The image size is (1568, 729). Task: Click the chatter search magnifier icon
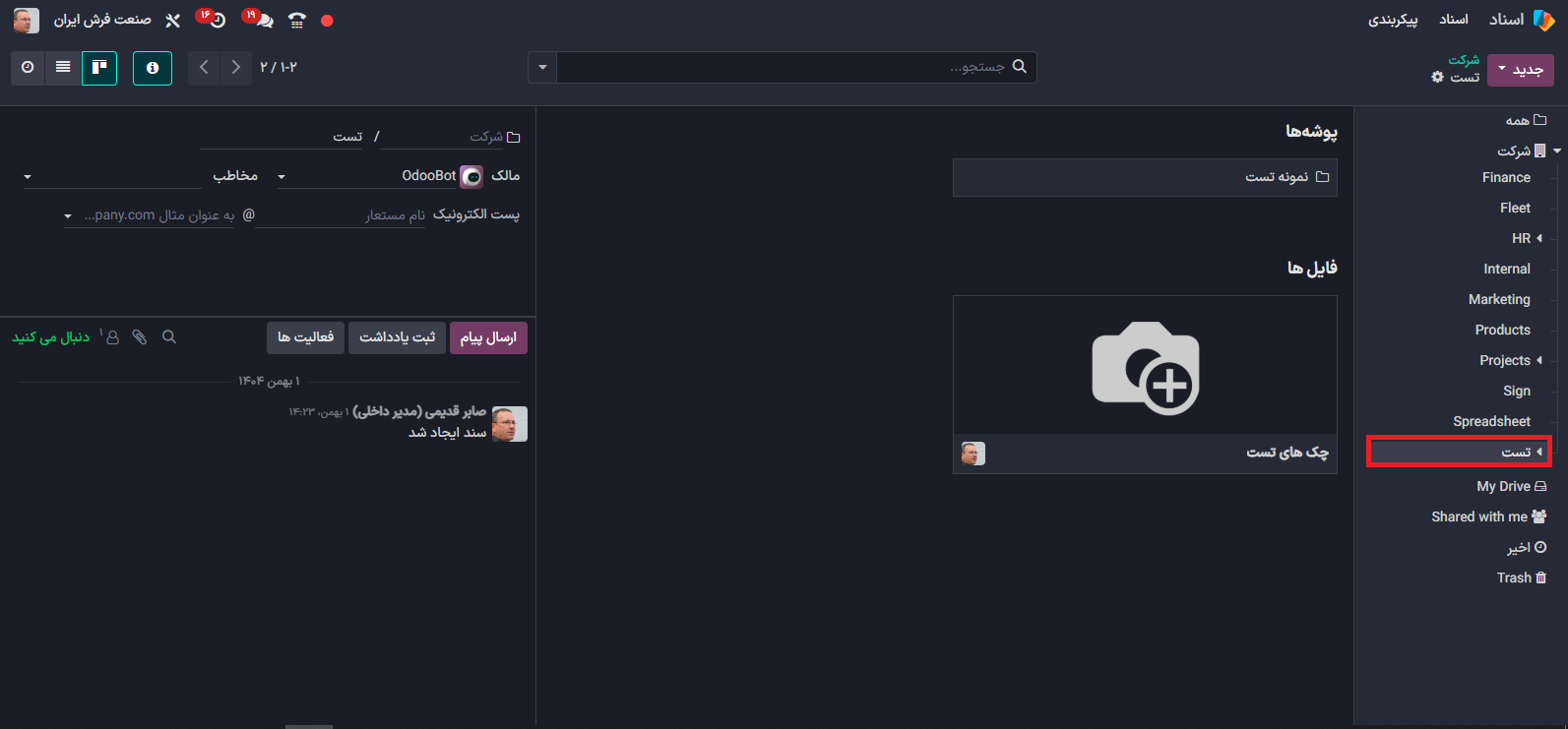click(169, 337)
